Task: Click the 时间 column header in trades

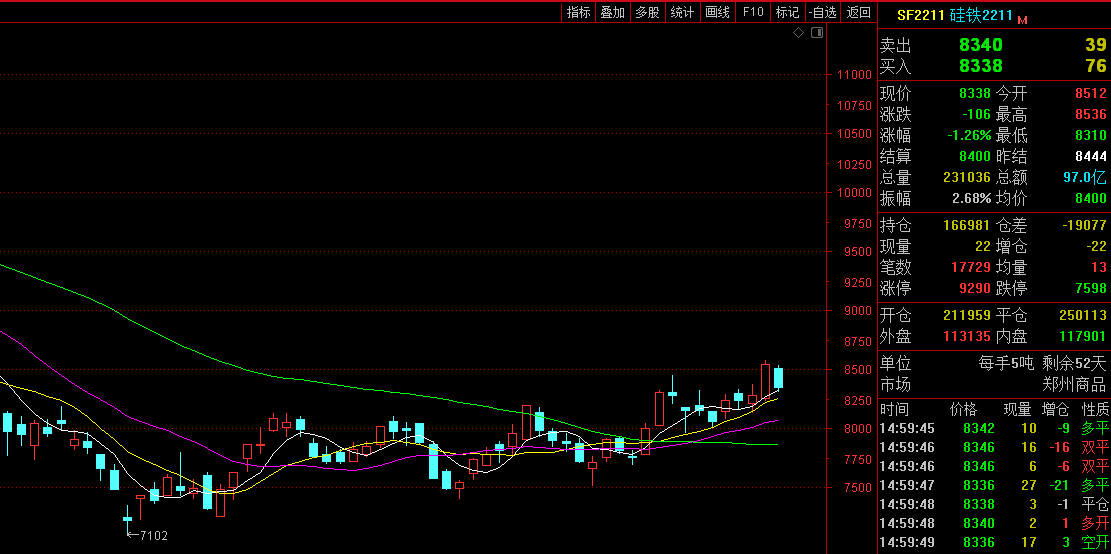Action: pos(895,409)
